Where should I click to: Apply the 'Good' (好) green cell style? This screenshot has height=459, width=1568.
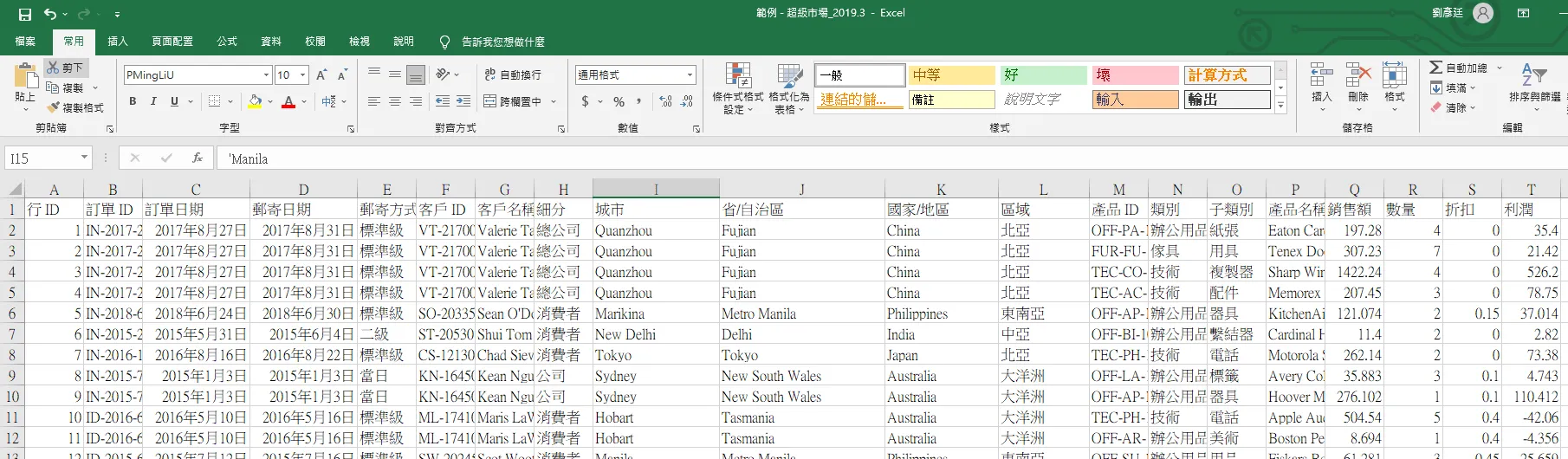coord(1043,75)
